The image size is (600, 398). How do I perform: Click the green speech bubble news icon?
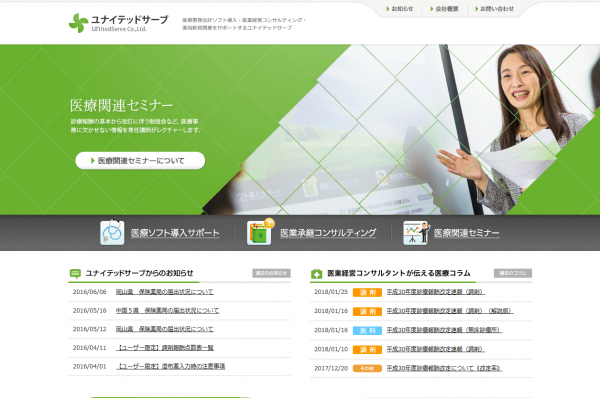click(x=75, y=273)
